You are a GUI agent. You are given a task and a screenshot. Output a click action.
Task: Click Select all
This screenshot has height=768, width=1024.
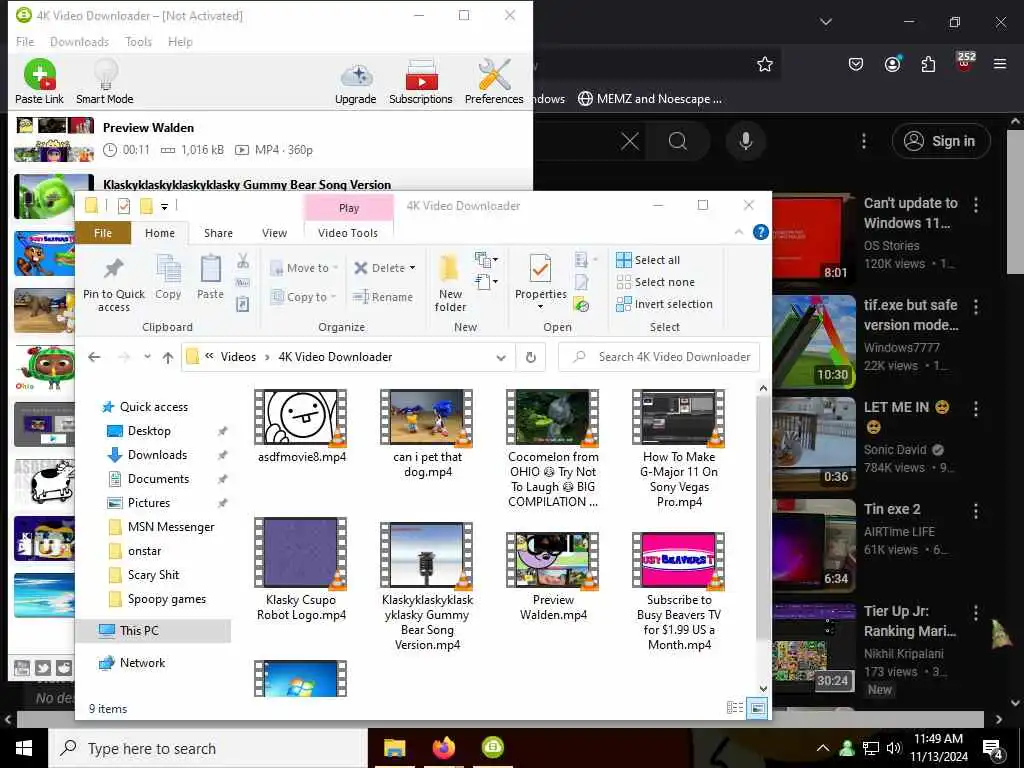coord(648,260)
